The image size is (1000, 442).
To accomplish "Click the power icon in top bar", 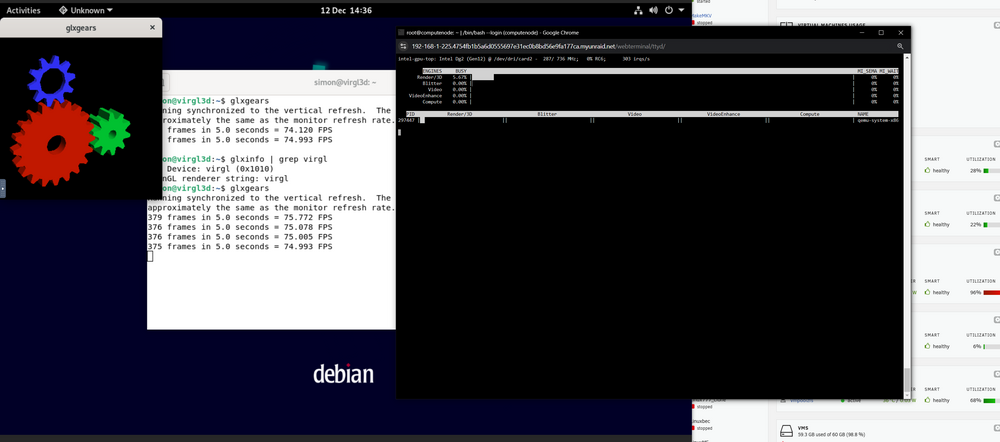I will [x=669, y=10].
